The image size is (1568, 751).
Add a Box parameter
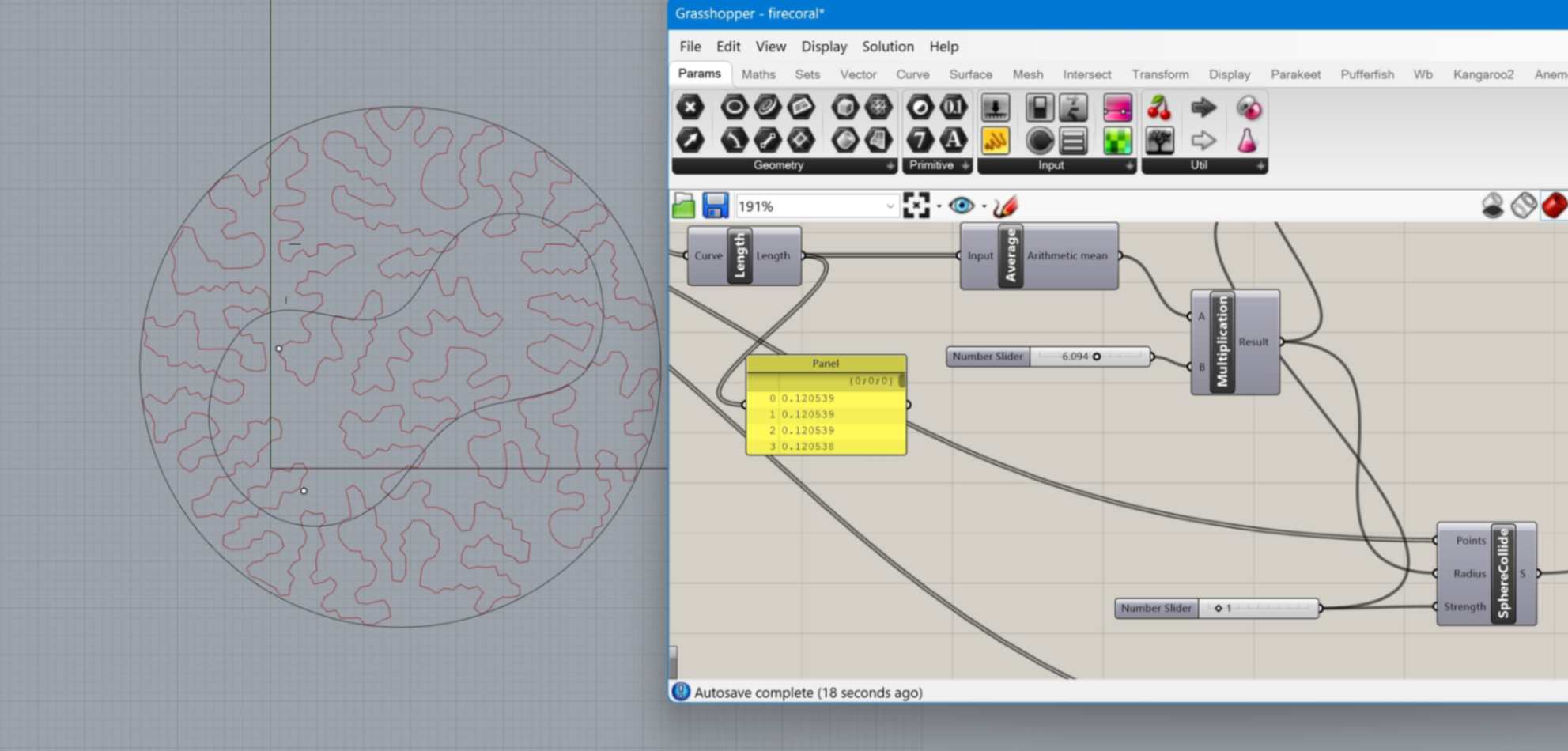click(844, 107)
